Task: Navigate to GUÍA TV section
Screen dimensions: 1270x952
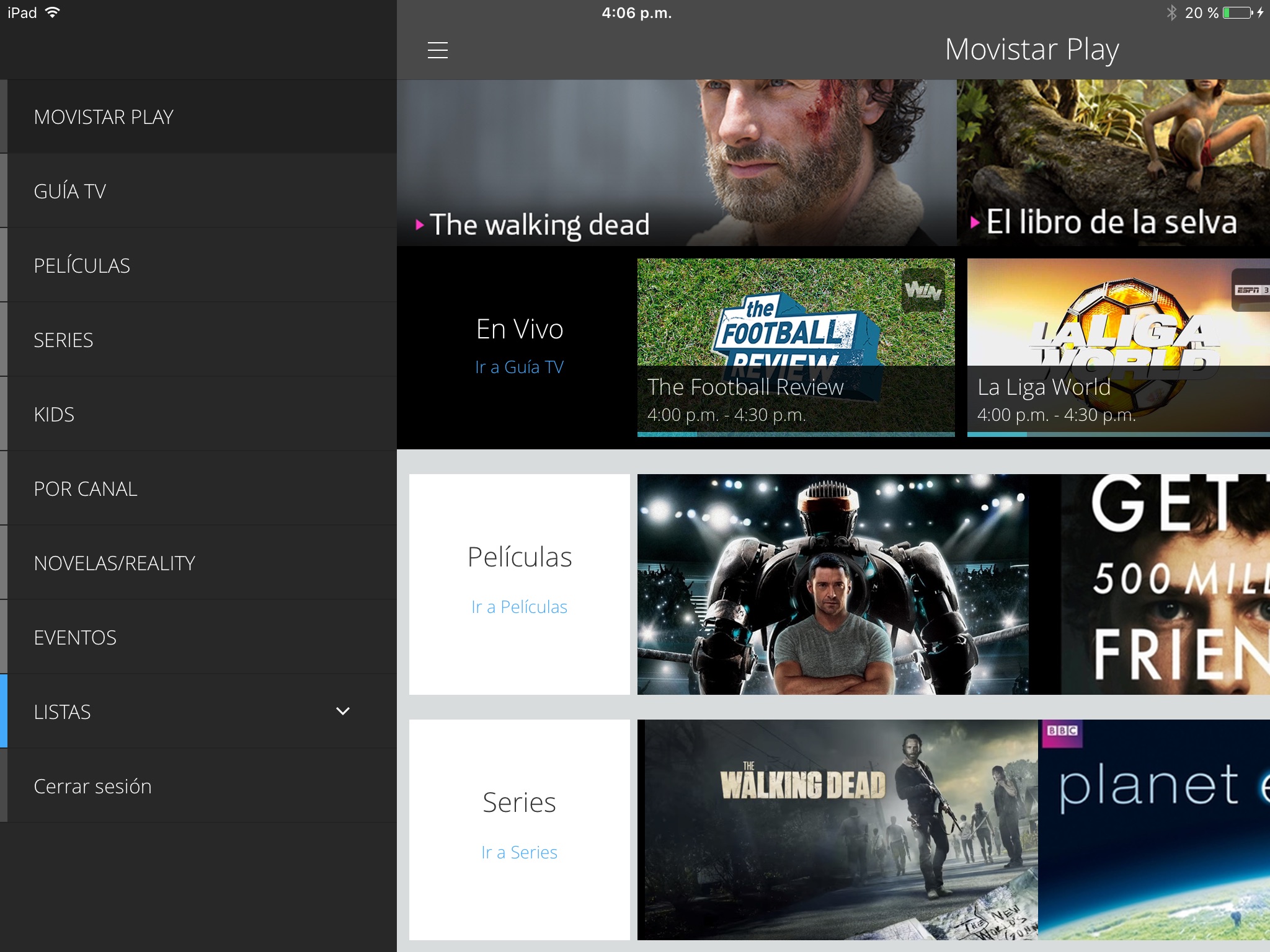Action: [69, 191]
